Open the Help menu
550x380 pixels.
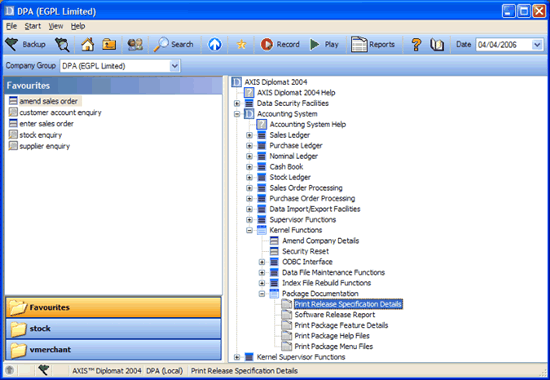pyautogui.click(x=78, y=26)
